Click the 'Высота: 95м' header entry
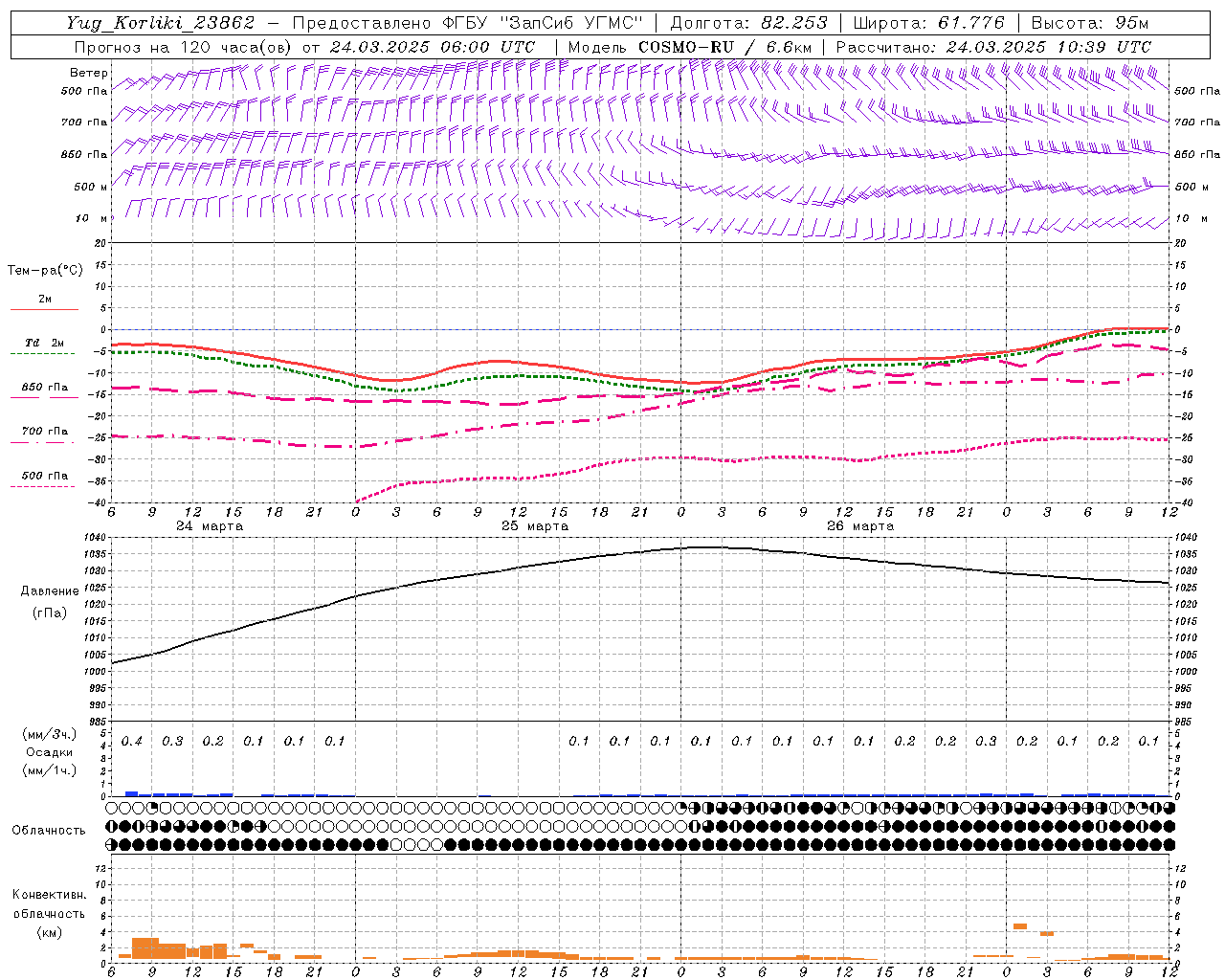 (1089, 23)
